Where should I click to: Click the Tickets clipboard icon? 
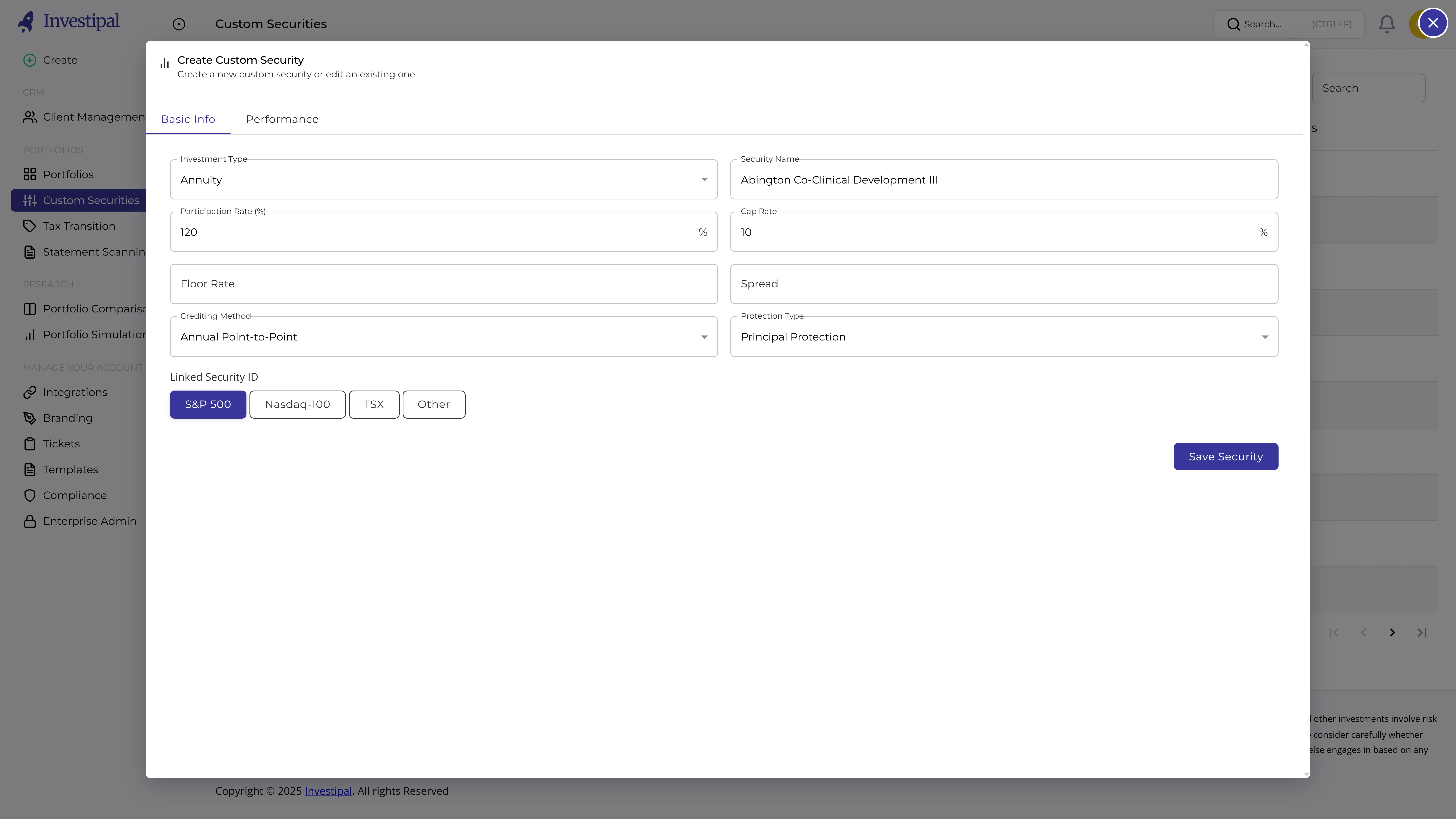pos(30,444)
